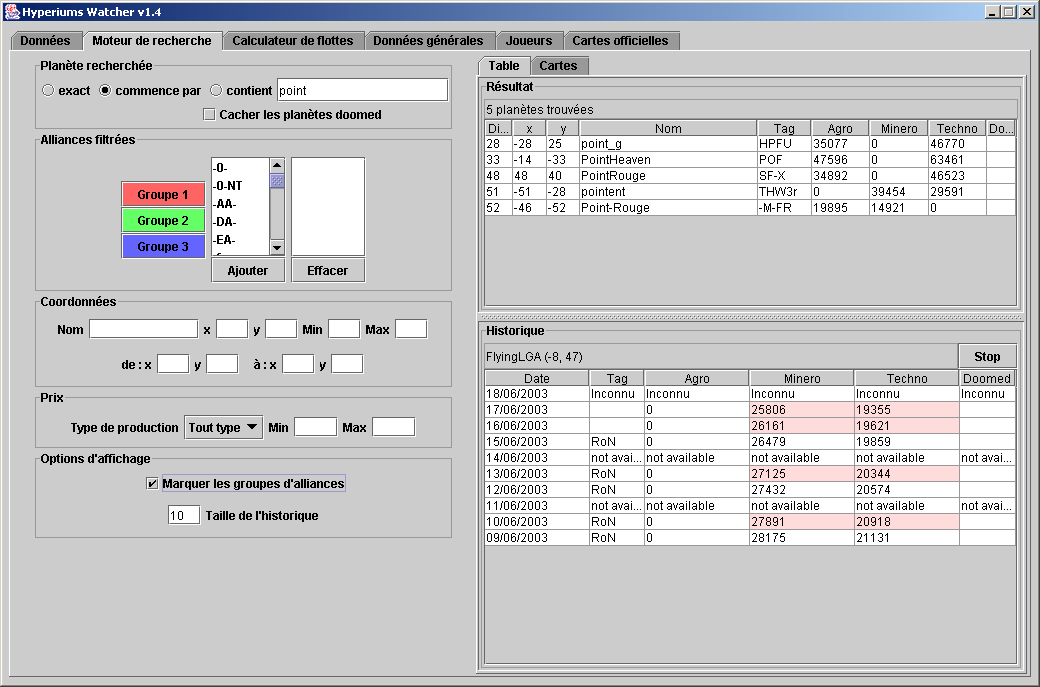Image resolution: width=1040 pixels, height=687 pixels.
Task: Uncheck 'Marquer les groupes d'alliances'
Action: coord(152,483)
